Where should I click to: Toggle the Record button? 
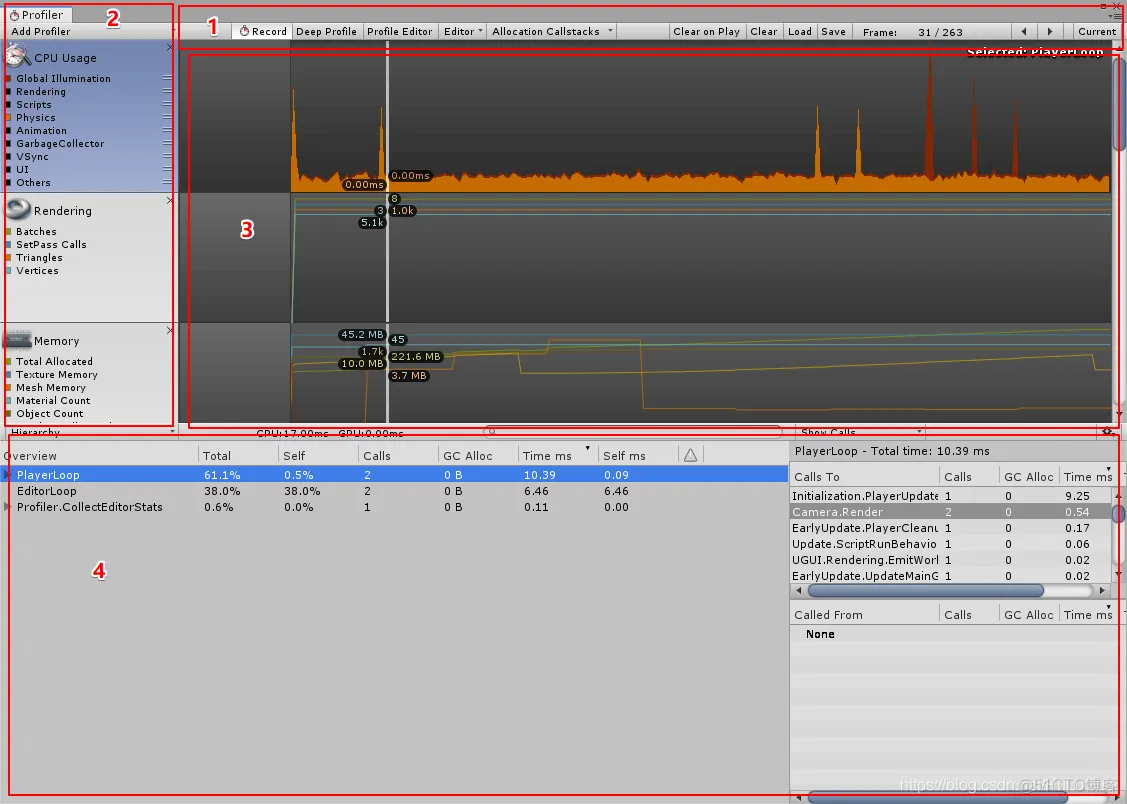(x=262, y=32)
